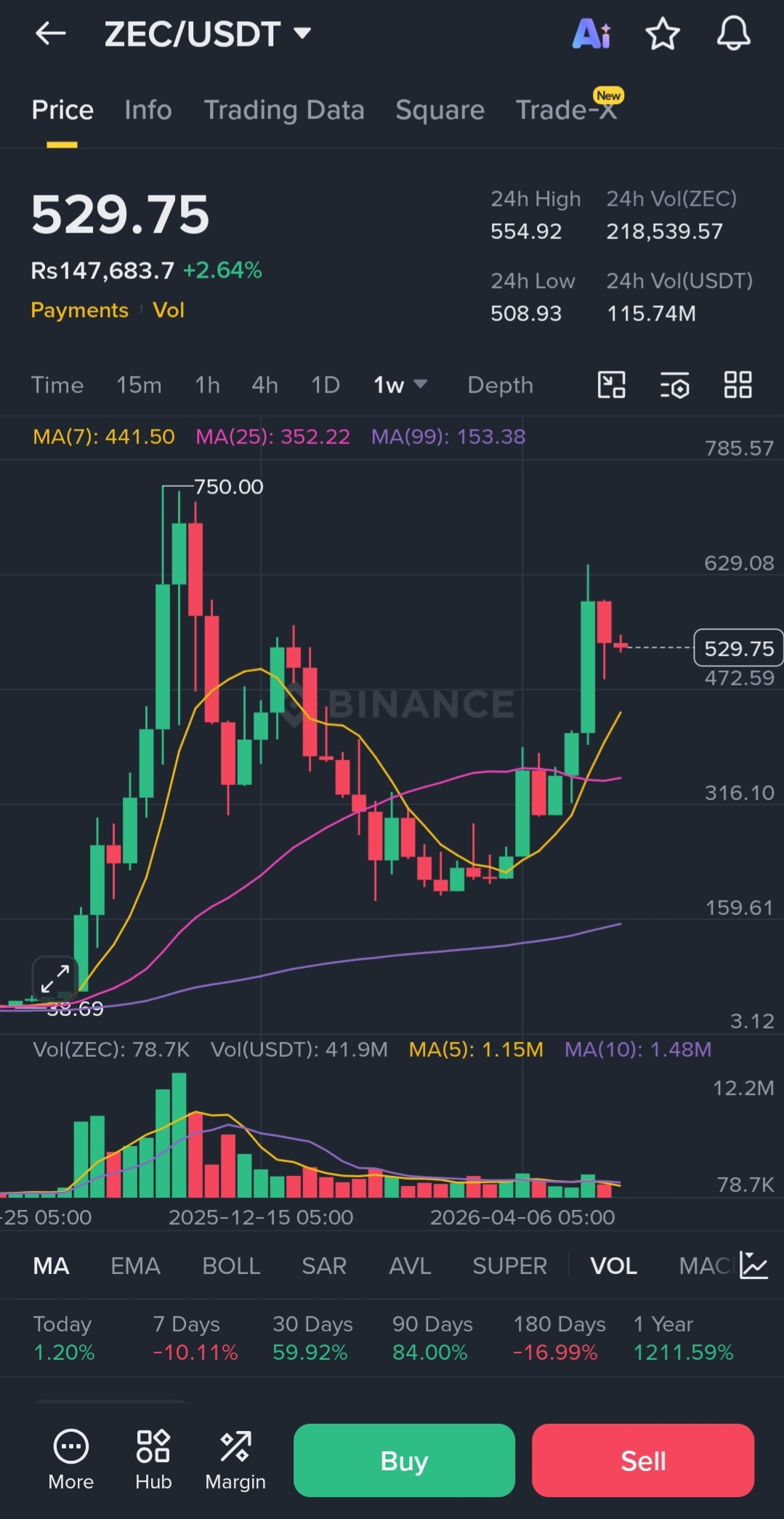
Task: Tap the large price 529.75
Action: [x=120, y=214]
